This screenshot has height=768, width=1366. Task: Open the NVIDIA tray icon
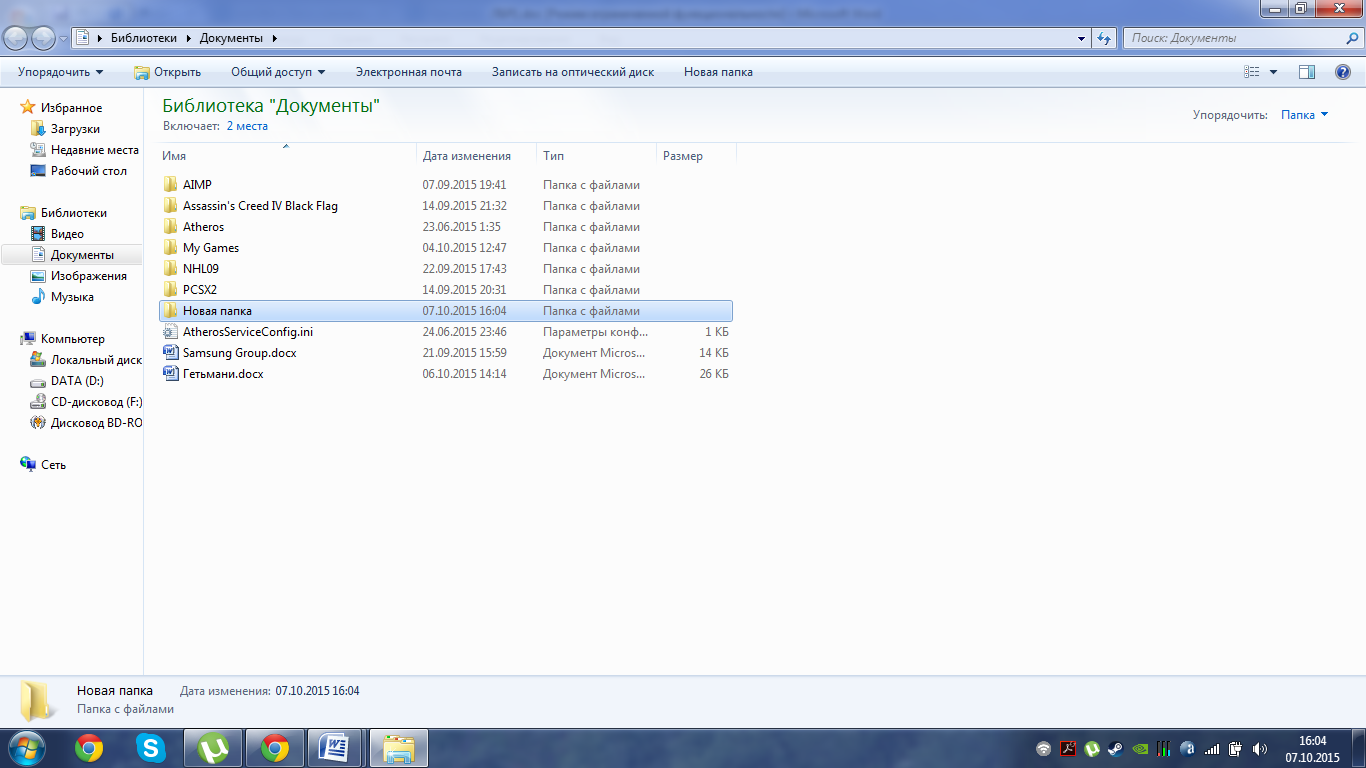coord(1139,748)
